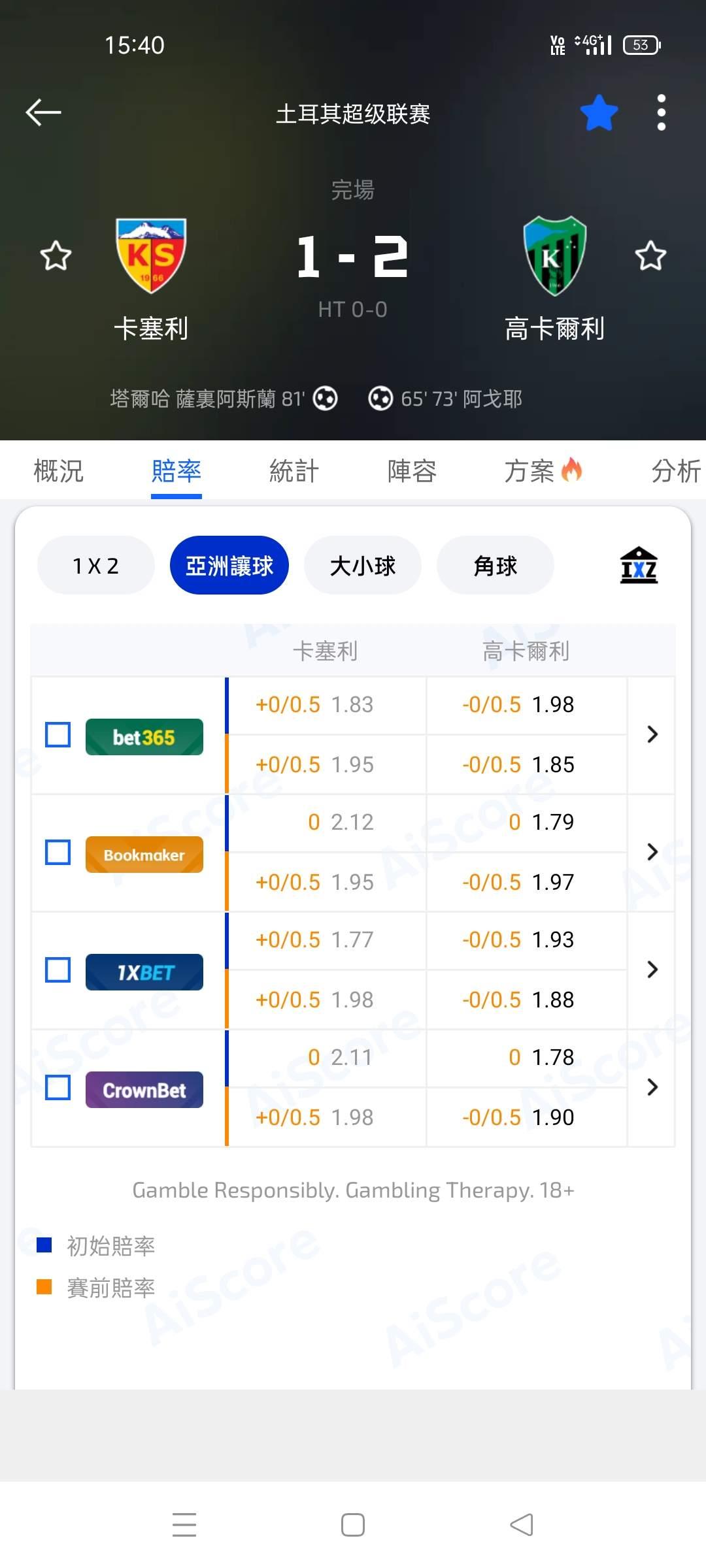This screenshot has height=1568, width=706.
Task: Tap the 65' 73' goal soccer ball icon
Action: (x=380, y=398)
